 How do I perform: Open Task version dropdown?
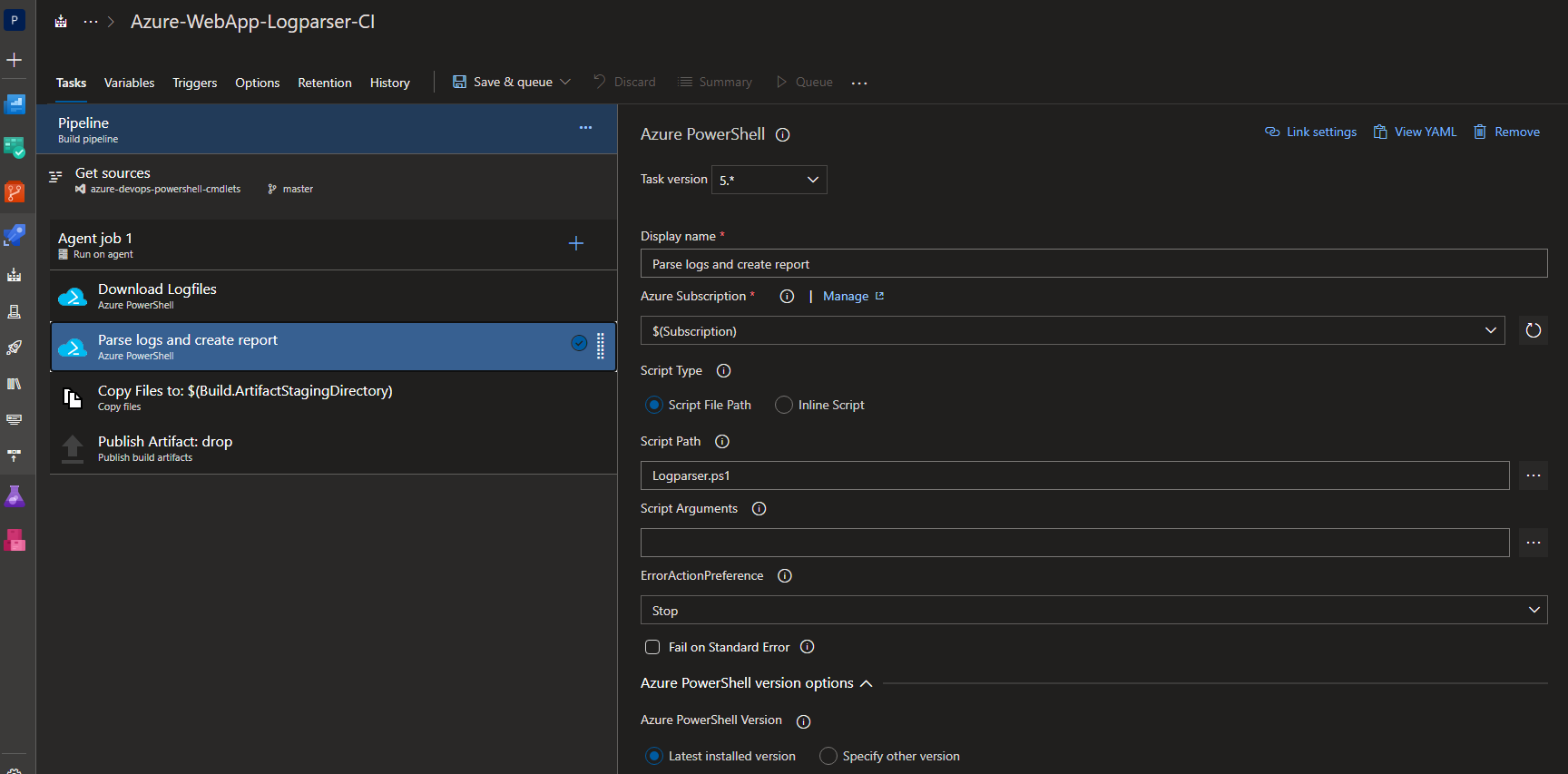click(769, 180)
